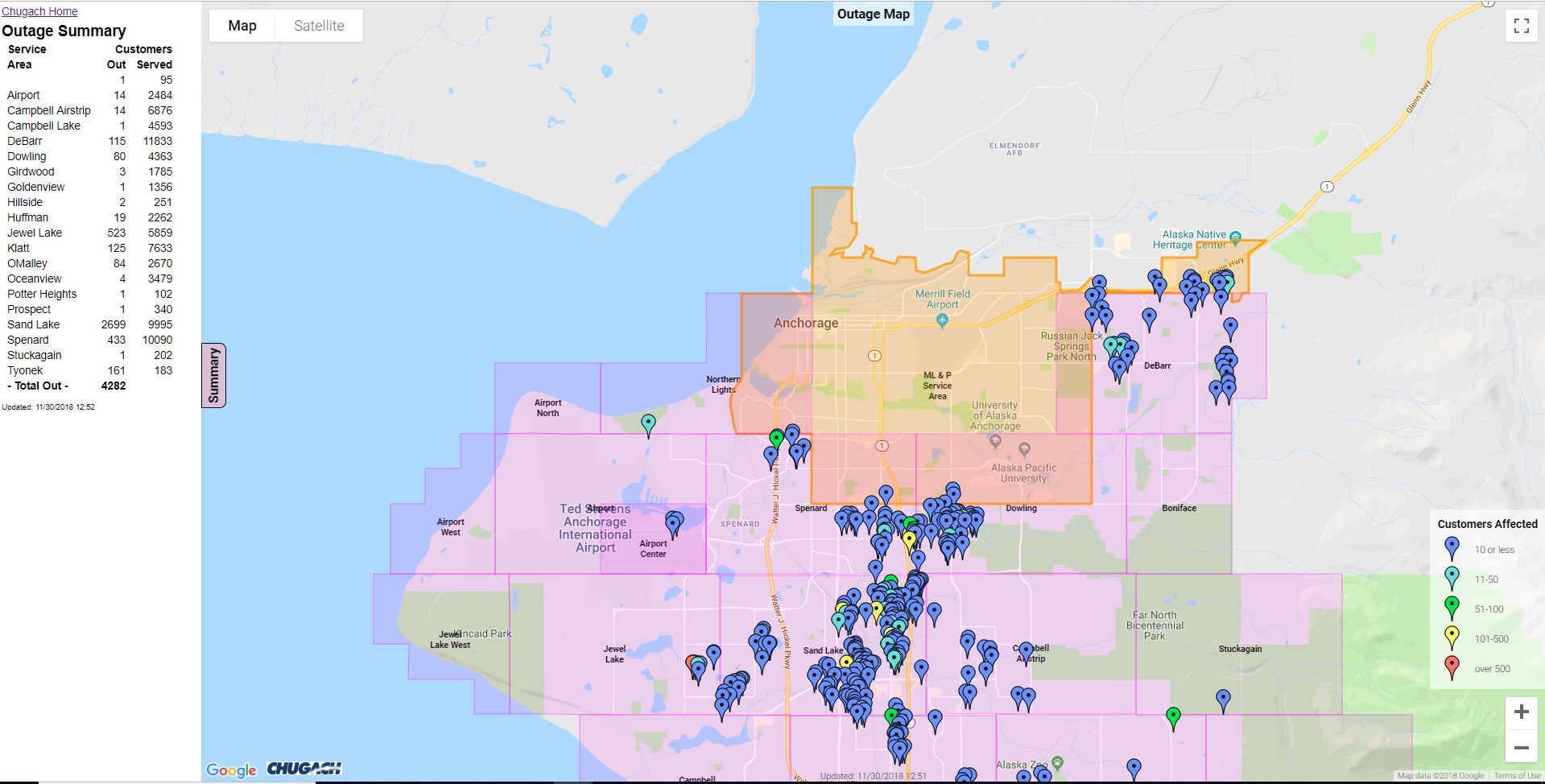The height and width of the screenshot is (784, 1545).
Task: Switch to Satellite view
Action: pyautogui.click(x=319, y=26)
